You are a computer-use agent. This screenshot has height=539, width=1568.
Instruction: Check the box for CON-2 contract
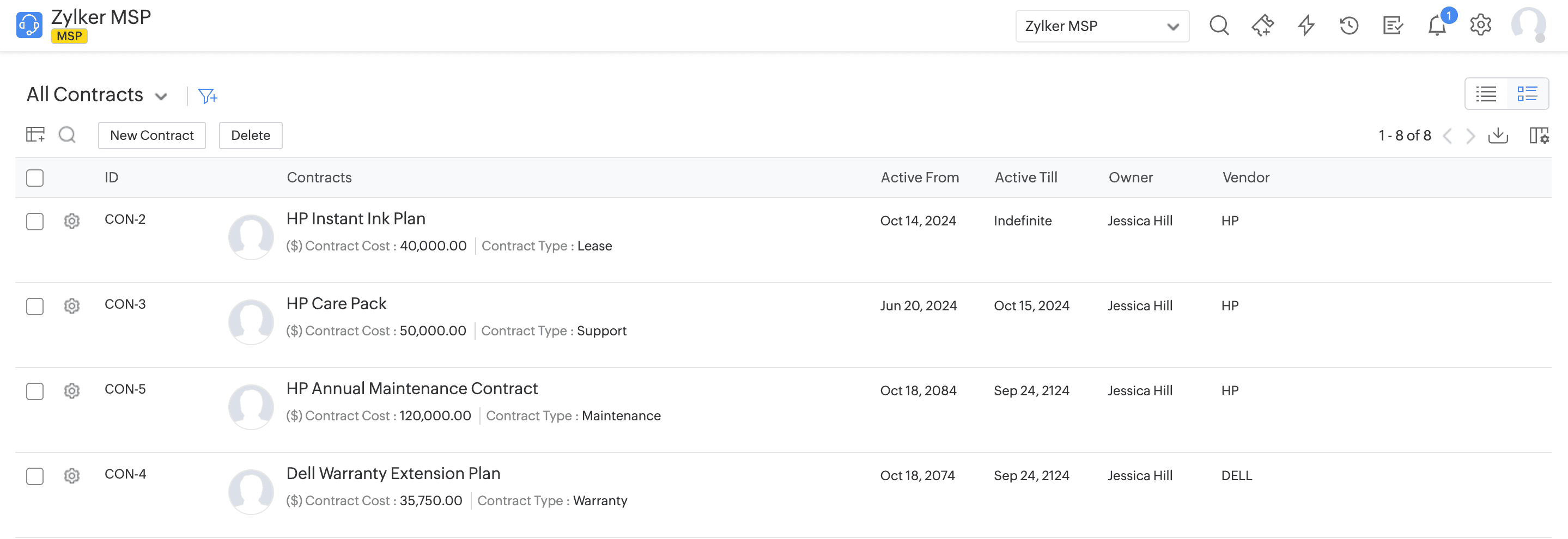pos(35,221)
